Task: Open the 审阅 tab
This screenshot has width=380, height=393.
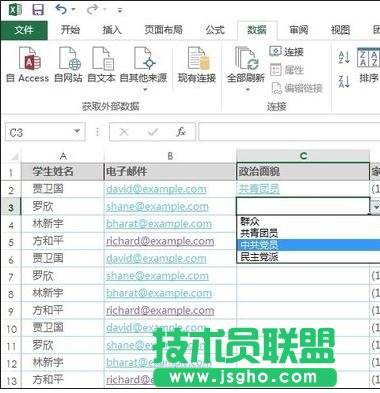Action: click(x=299, y=30)
